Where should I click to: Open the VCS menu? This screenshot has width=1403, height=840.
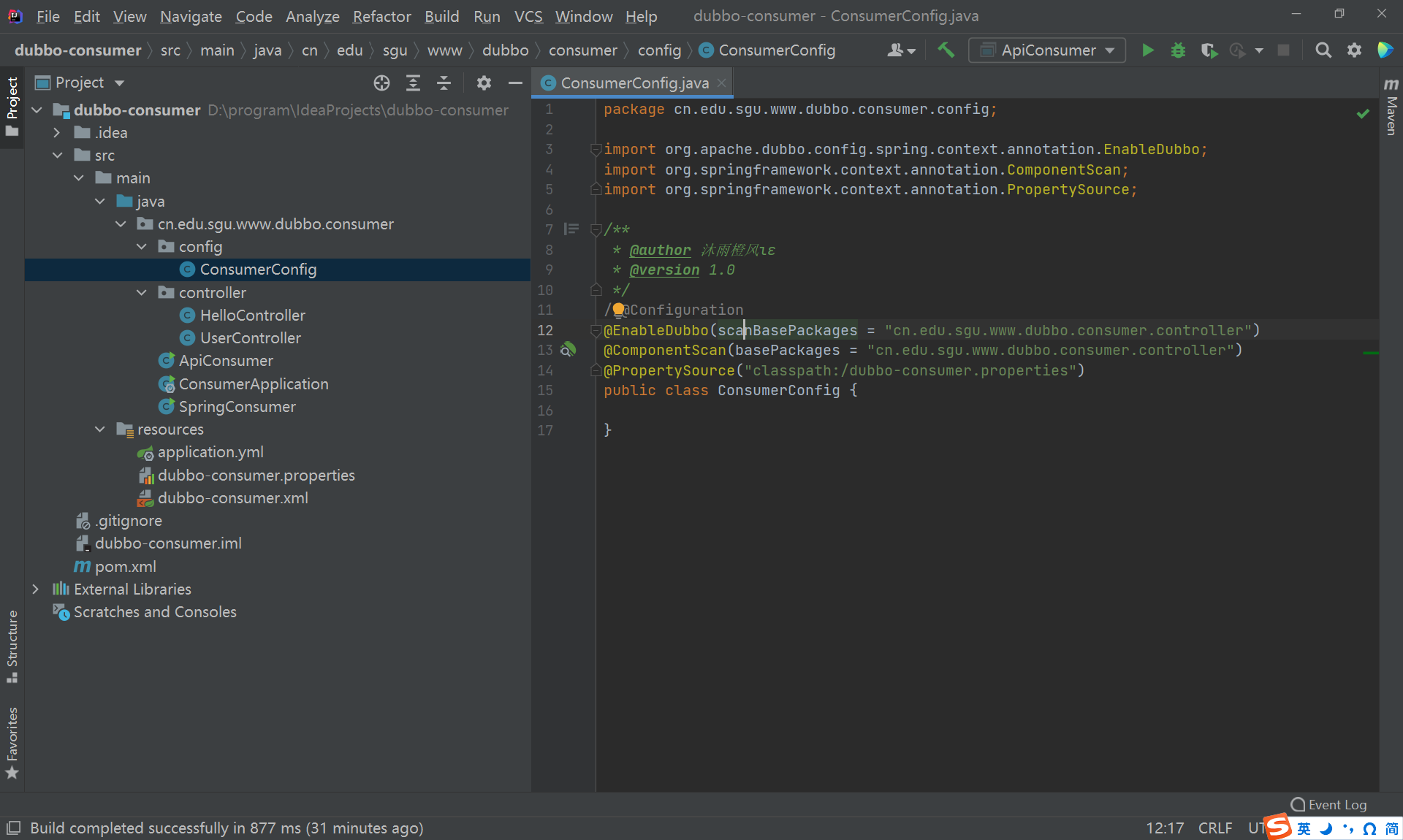pyautogui.click(x=528, y=16)
